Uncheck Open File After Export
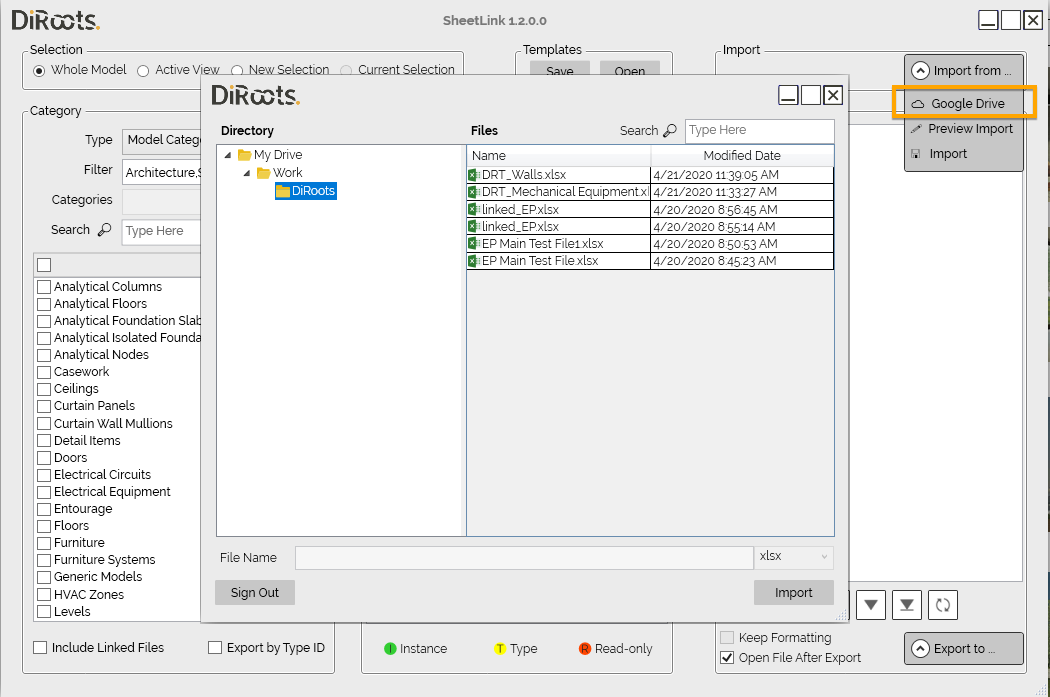Screen dimensions: 1050x697 pos(727,657)
